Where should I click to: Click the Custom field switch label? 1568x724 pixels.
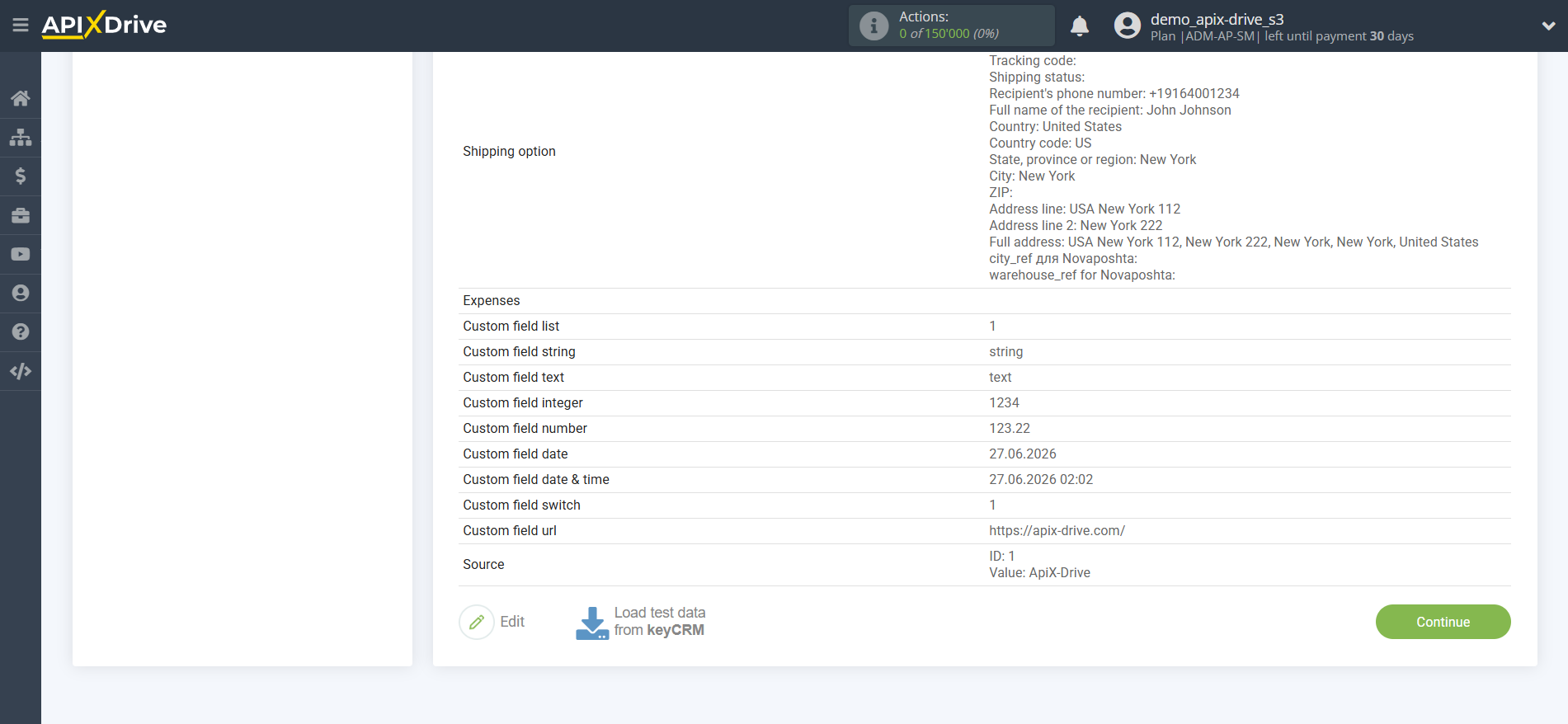coord(521,505)
